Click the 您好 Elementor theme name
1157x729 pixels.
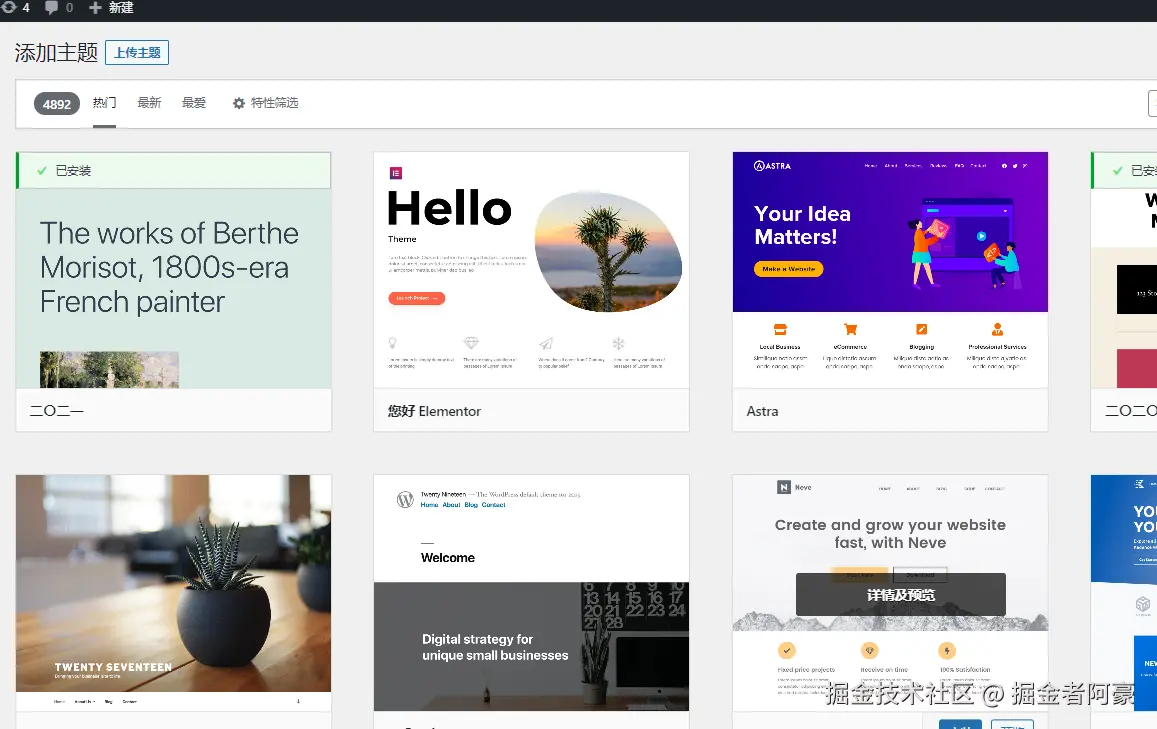point(435,411)
